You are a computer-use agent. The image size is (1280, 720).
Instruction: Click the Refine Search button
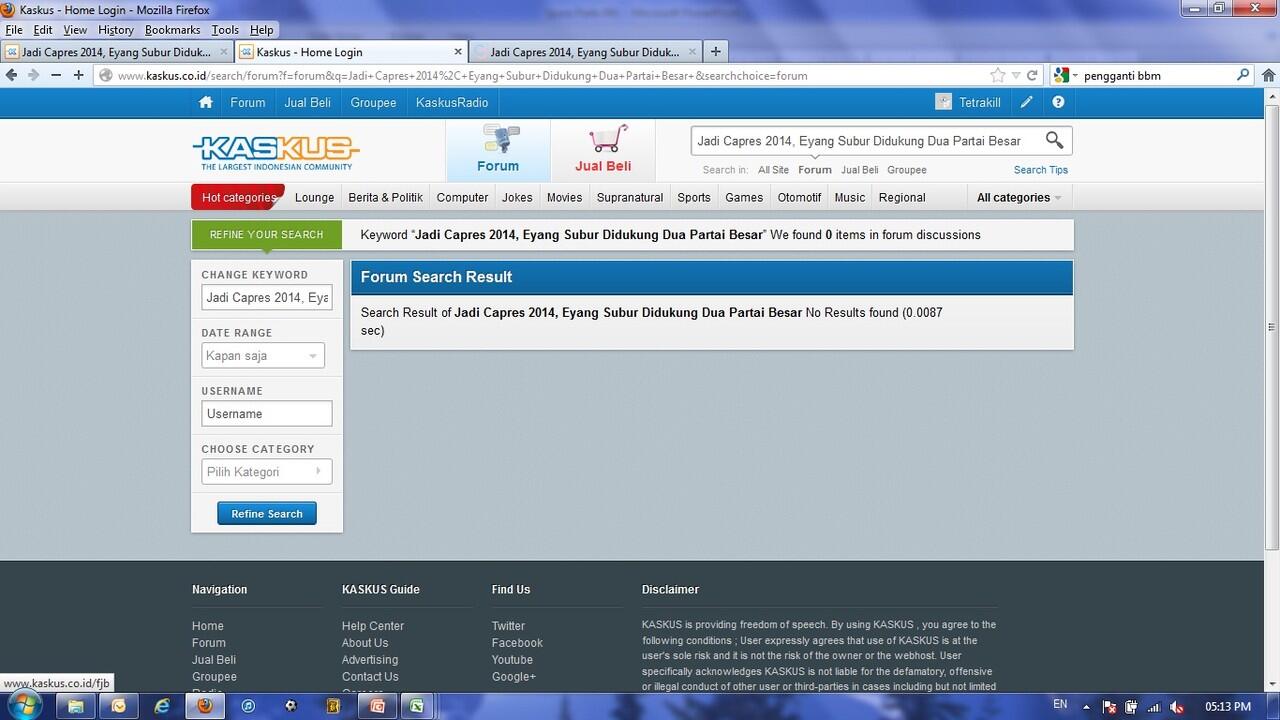tap(267, 514)
